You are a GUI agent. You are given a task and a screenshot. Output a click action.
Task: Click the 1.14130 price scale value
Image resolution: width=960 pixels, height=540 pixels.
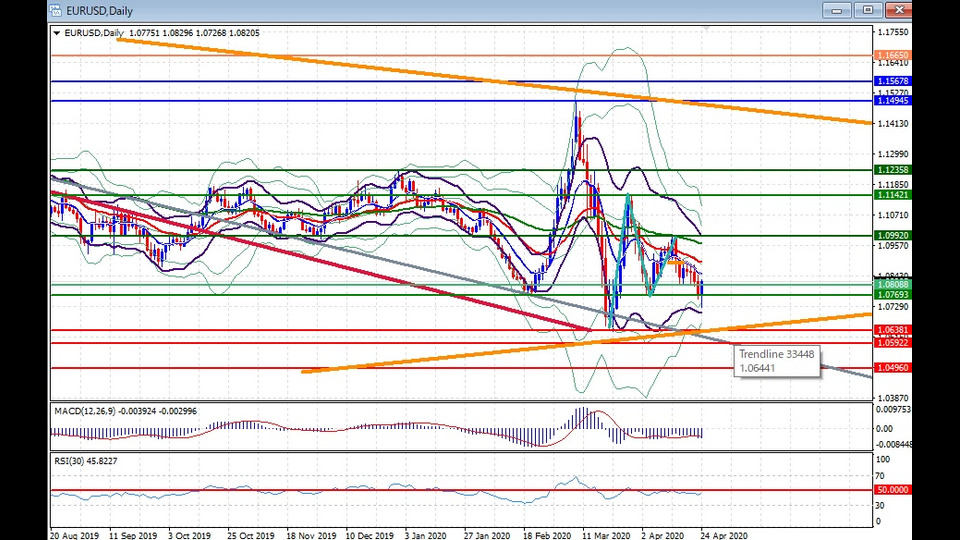click(x=892, y=124)
